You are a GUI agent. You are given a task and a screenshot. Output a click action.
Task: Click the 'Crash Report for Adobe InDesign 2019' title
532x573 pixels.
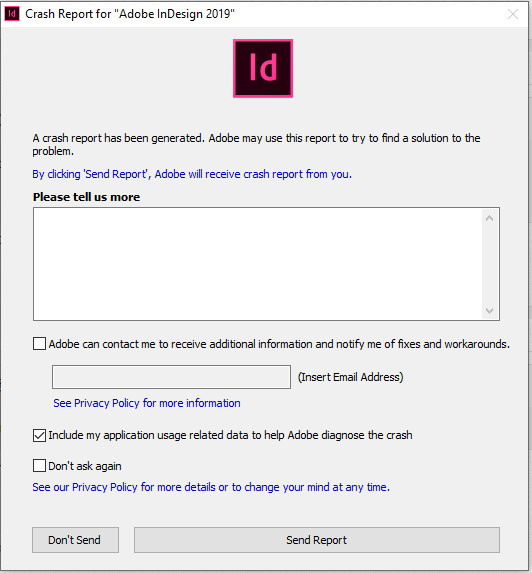click(130, 14)
